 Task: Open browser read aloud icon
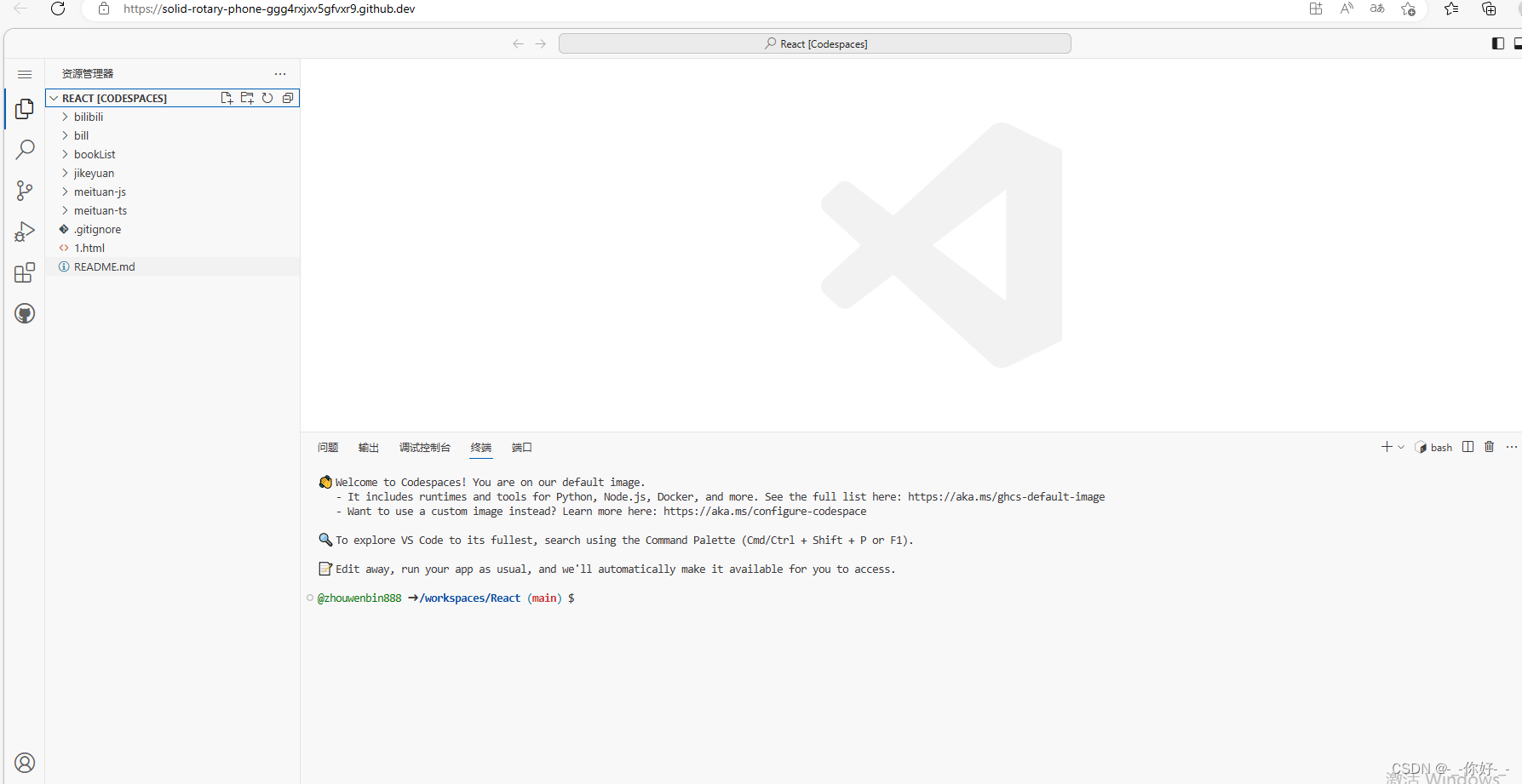[1347, 9]
